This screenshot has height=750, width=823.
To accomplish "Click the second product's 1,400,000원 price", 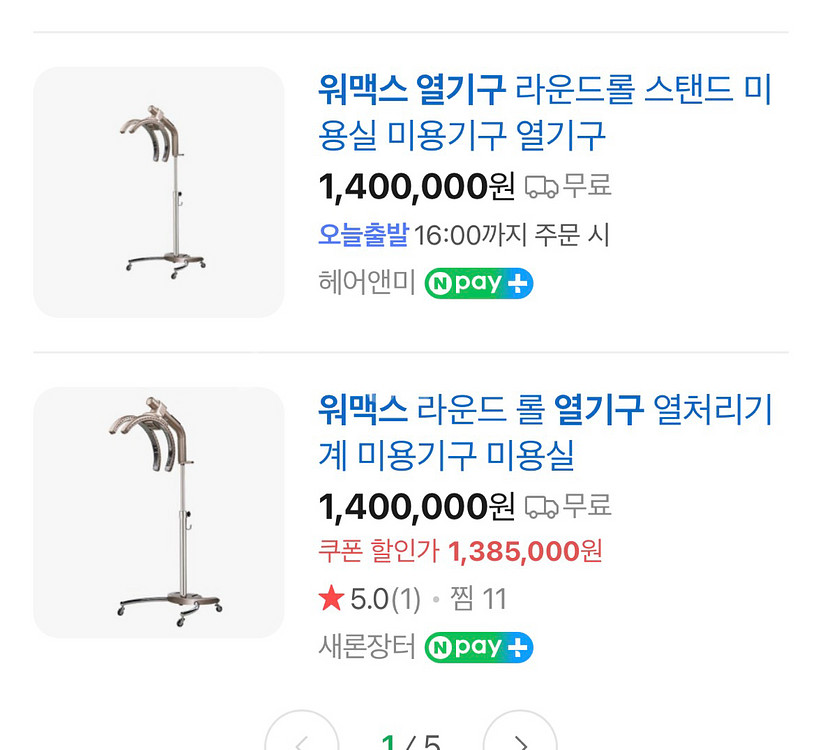I will tap(416, 506).
